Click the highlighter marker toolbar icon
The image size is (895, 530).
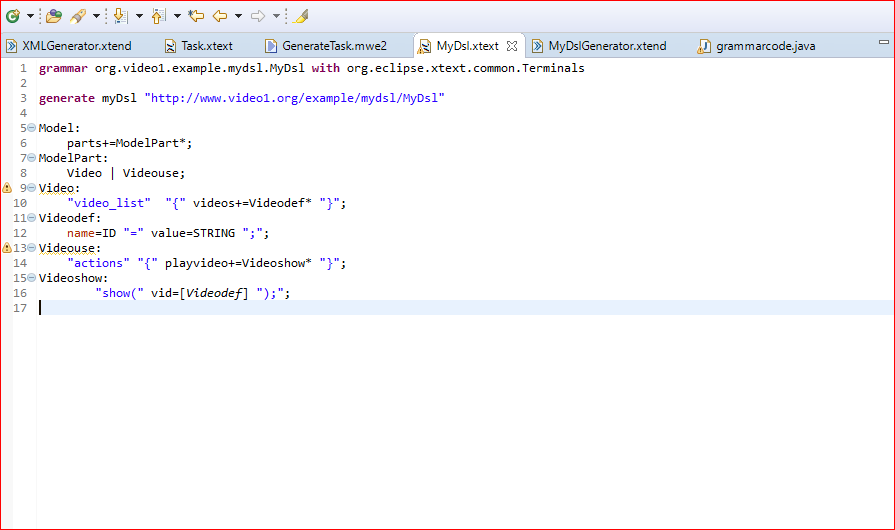coord(300,16)
